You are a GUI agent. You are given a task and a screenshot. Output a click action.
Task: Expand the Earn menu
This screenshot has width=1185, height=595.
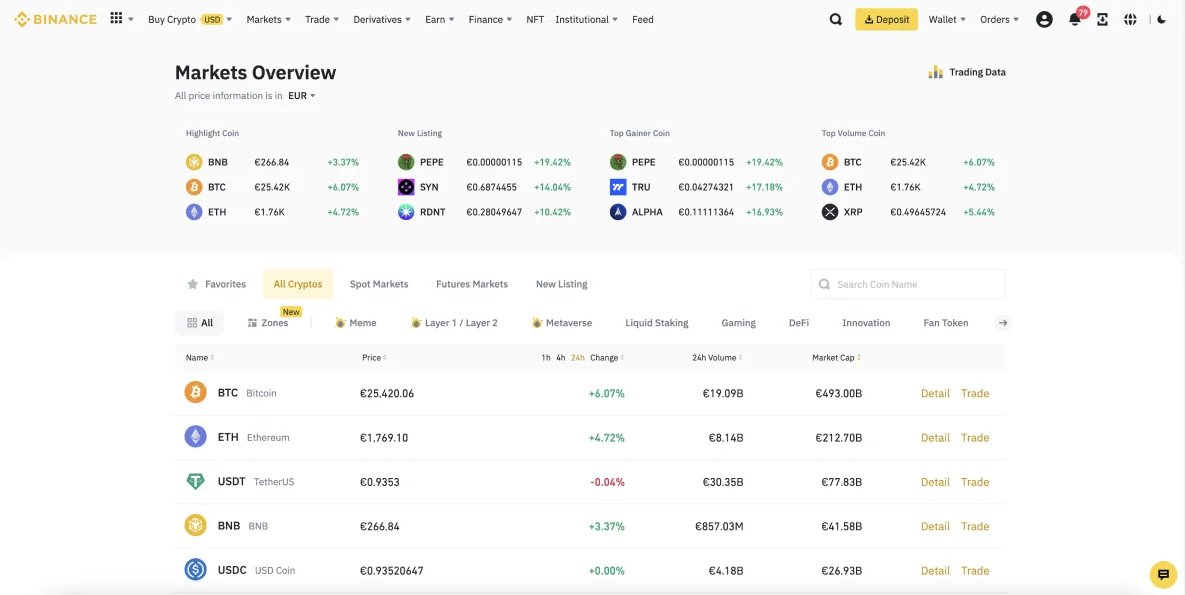point(440,20)
